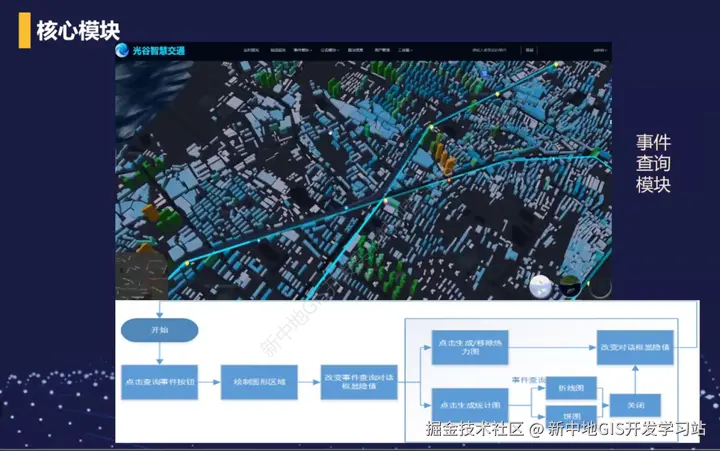Click the 核心模块 slide heading
Viewport: 720px width, 451px height.
click(x=78, y=31)
